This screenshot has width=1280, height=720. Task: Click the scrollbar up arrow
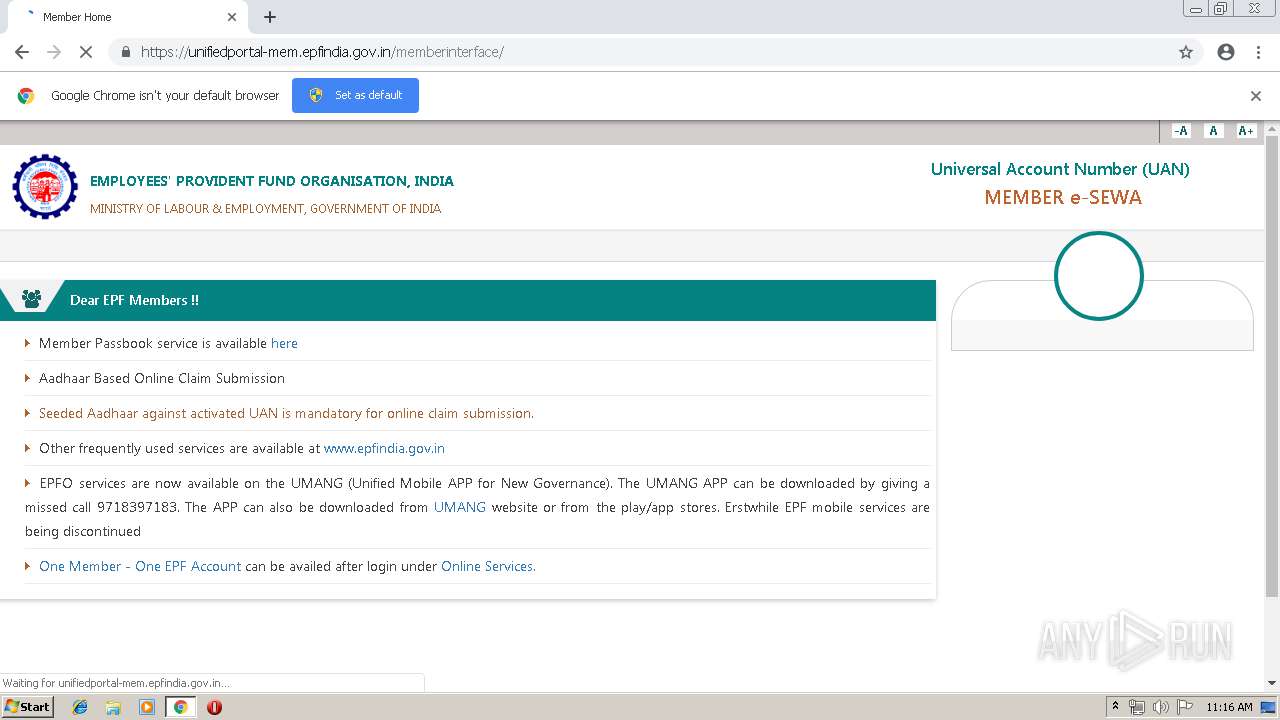click(x=1272, y=128)
